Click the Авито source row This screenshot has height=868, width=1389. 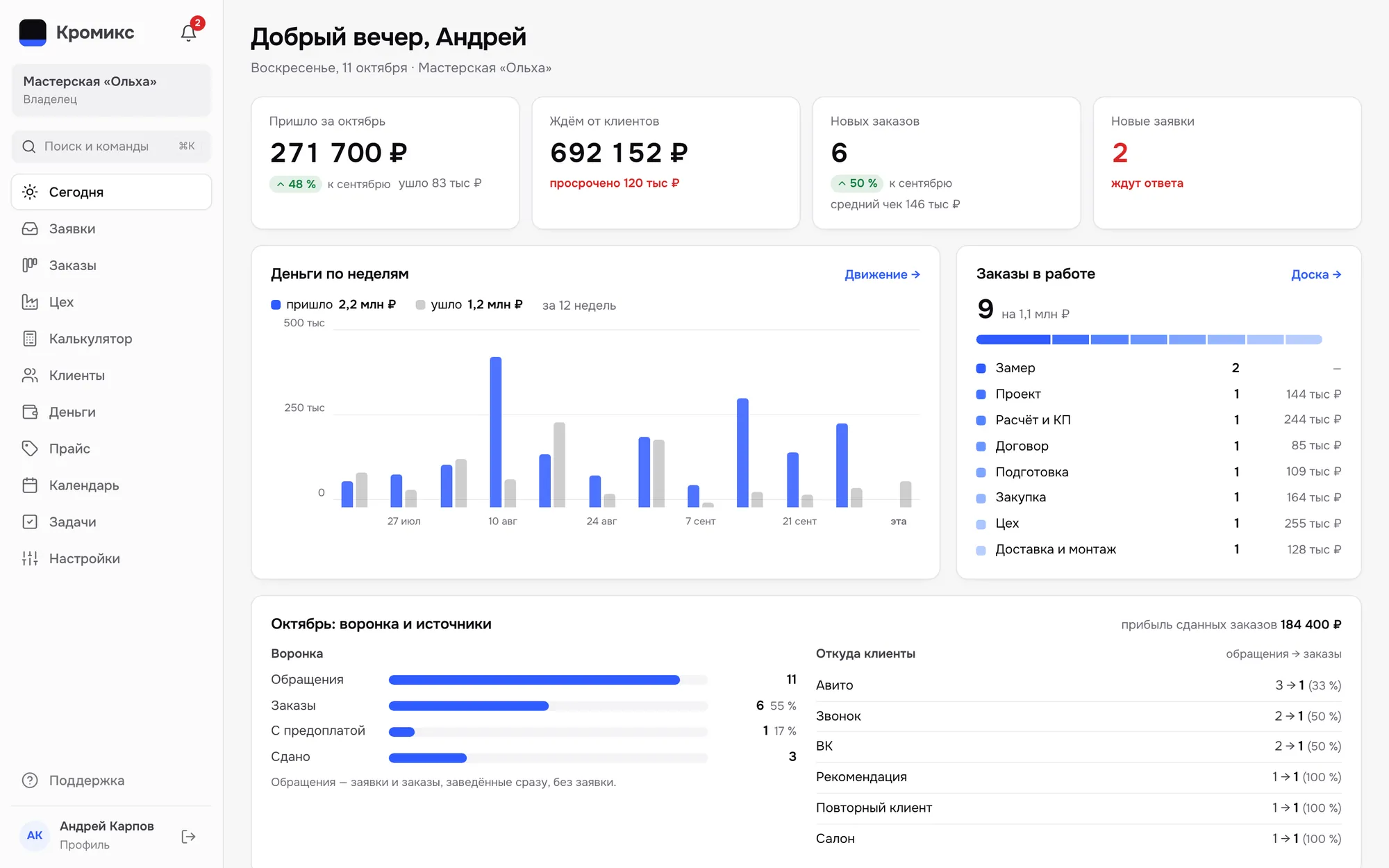[x=1079, y=685]
